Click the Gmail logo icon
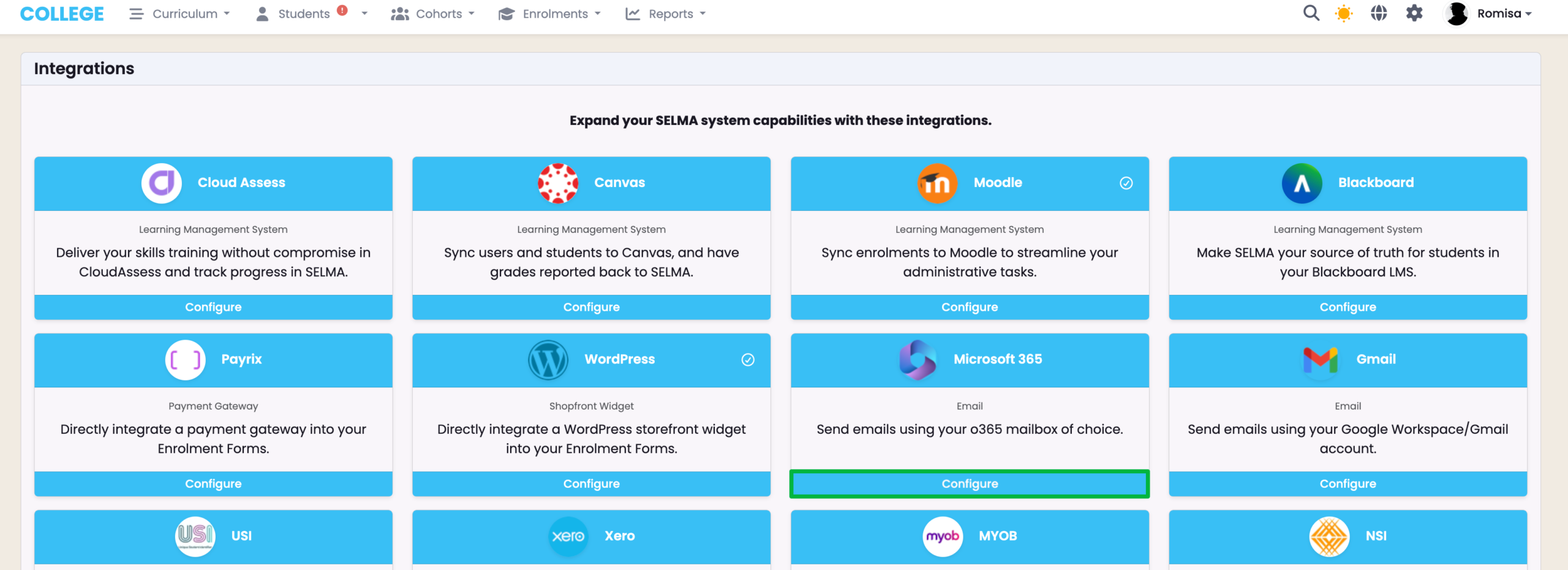 (x=1320, y=360)
